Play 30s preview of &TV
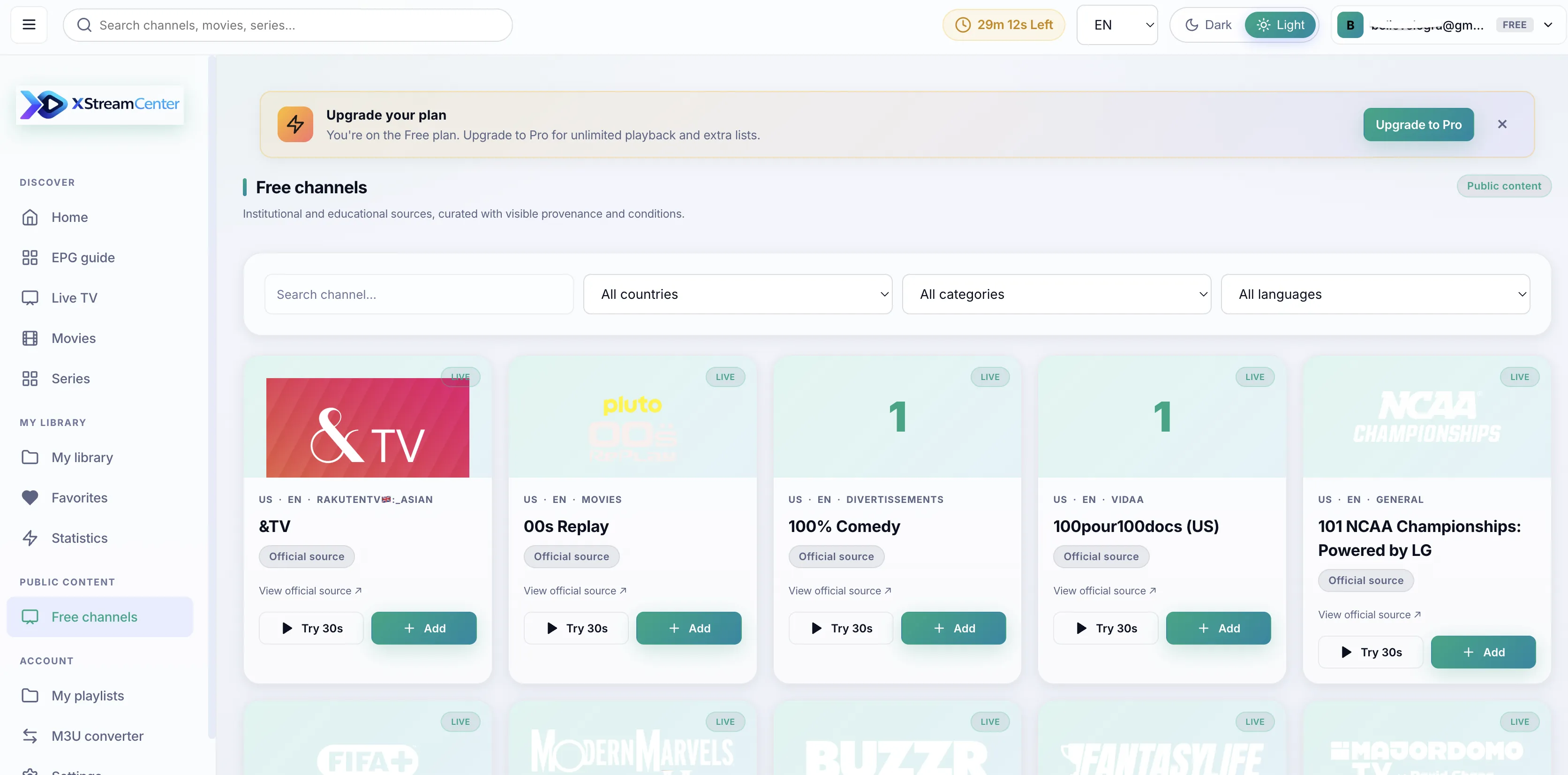 pyautogui.click(x=311, y=628)
